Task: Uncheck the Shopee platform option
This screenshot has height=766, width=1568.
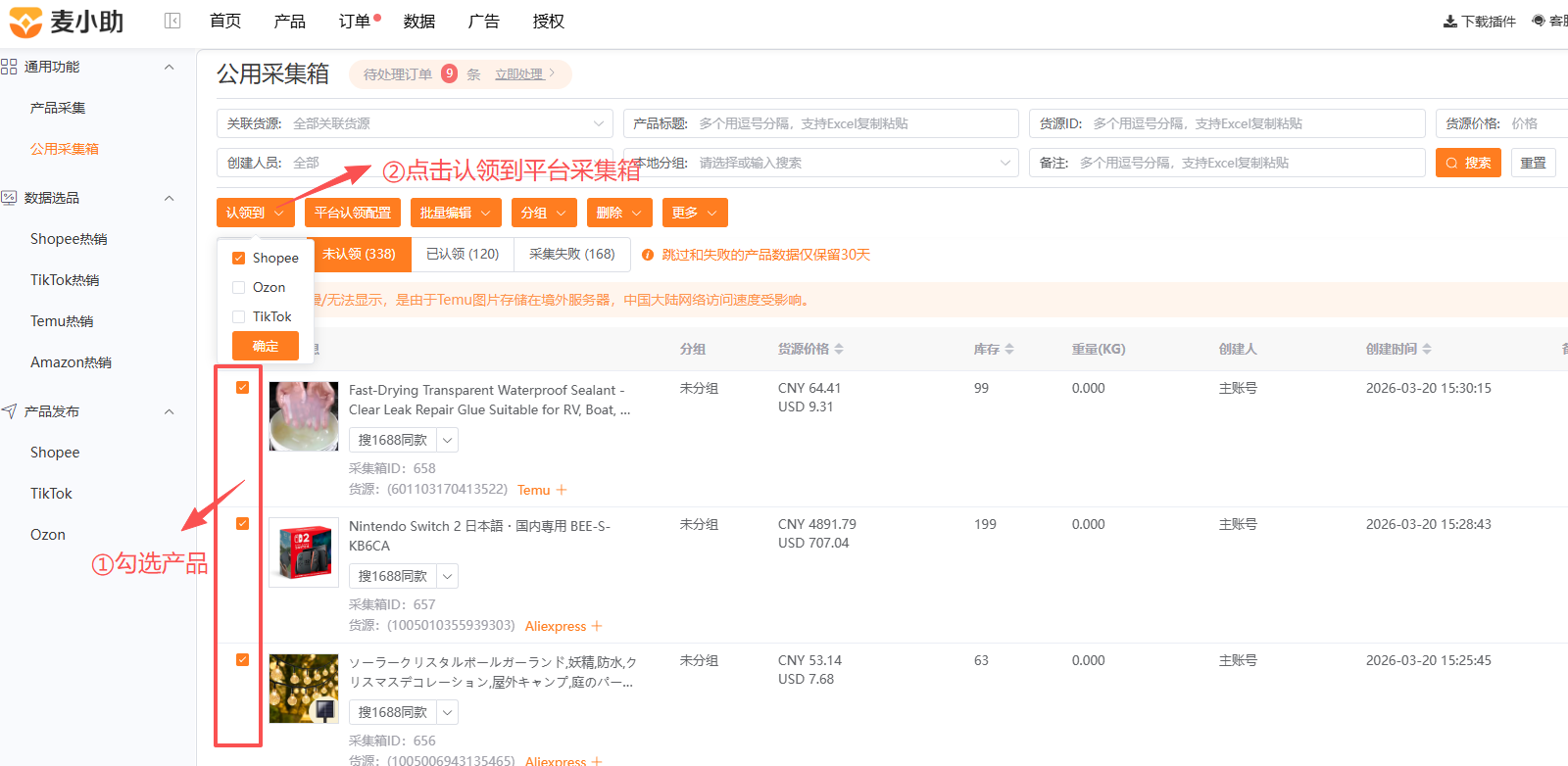Action: (238, 259)
